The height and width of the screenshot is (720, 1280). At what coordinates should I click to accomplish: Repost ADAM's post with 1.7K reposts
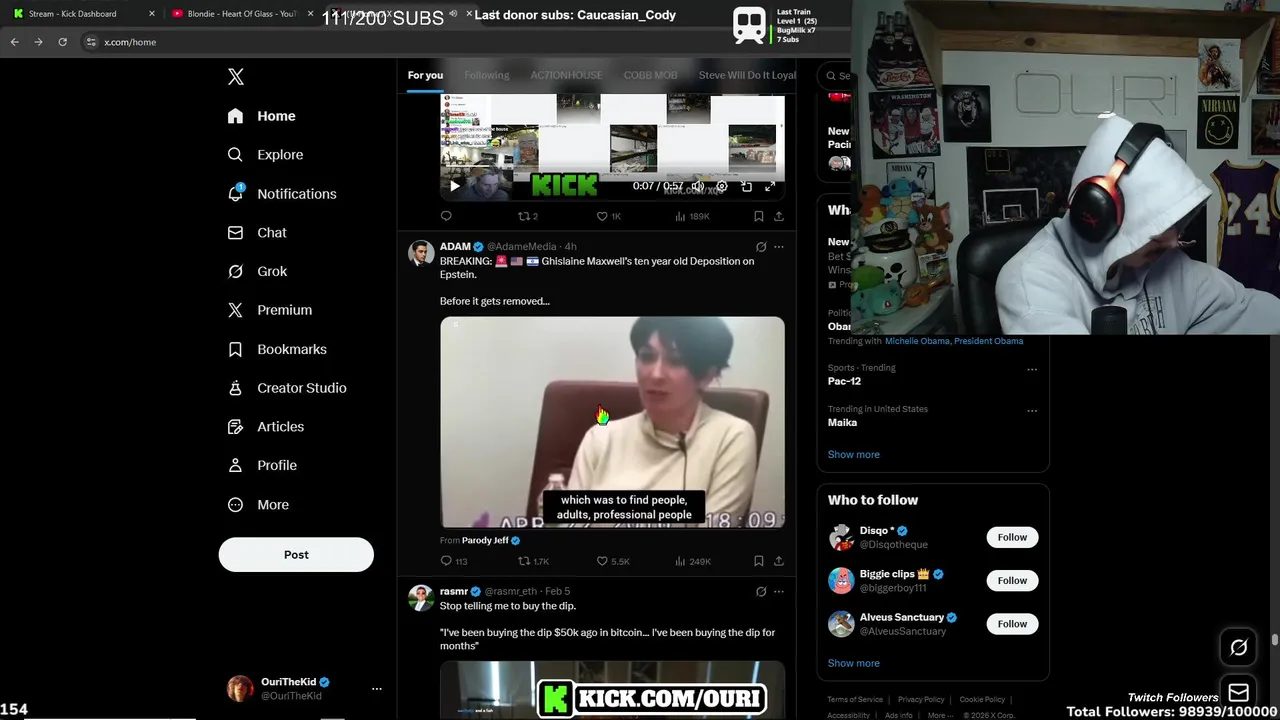(533, 561)
